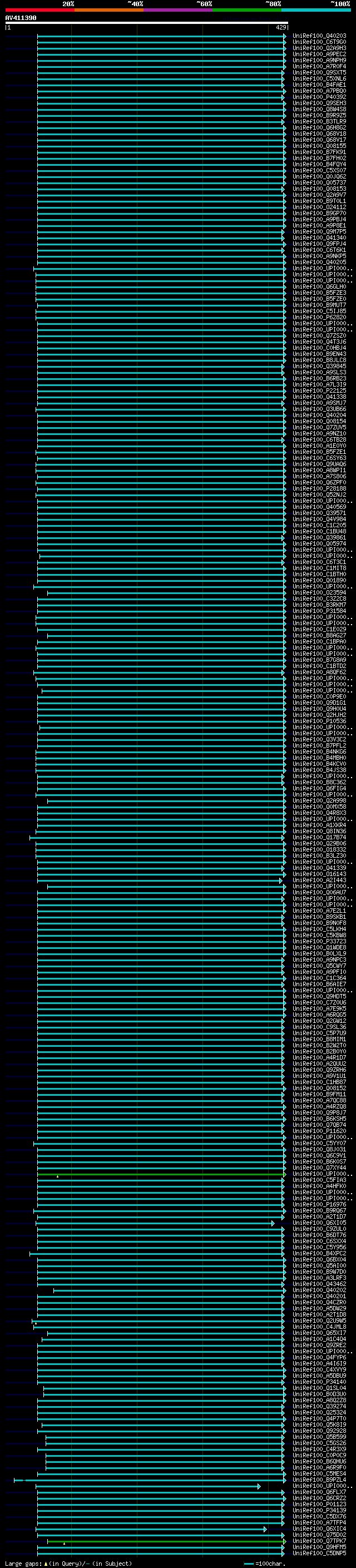Viewport: 356px width, 1568px height.
Task: Select hit UniRef100_Q9HFM5
Action: (x=319, y=1547)
